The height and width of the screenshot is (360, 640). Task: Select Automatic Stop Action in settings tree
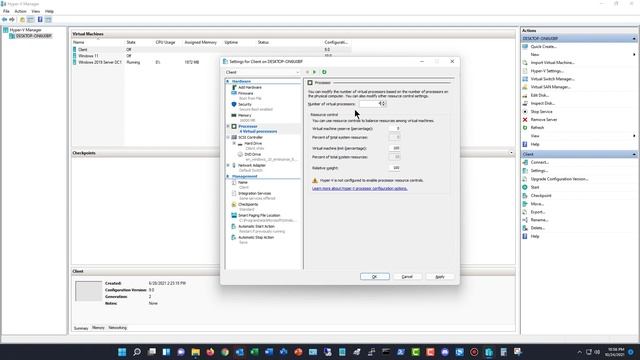(x=256, y=238)
